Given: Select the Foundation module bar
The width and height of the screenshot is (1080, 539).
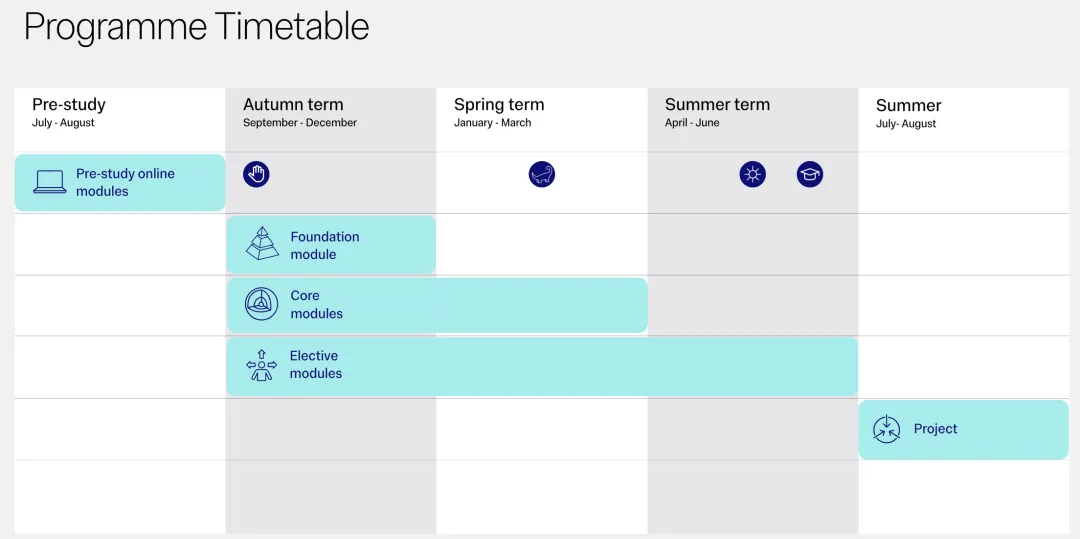Looking at the screenshot, I should coord(331,244).
